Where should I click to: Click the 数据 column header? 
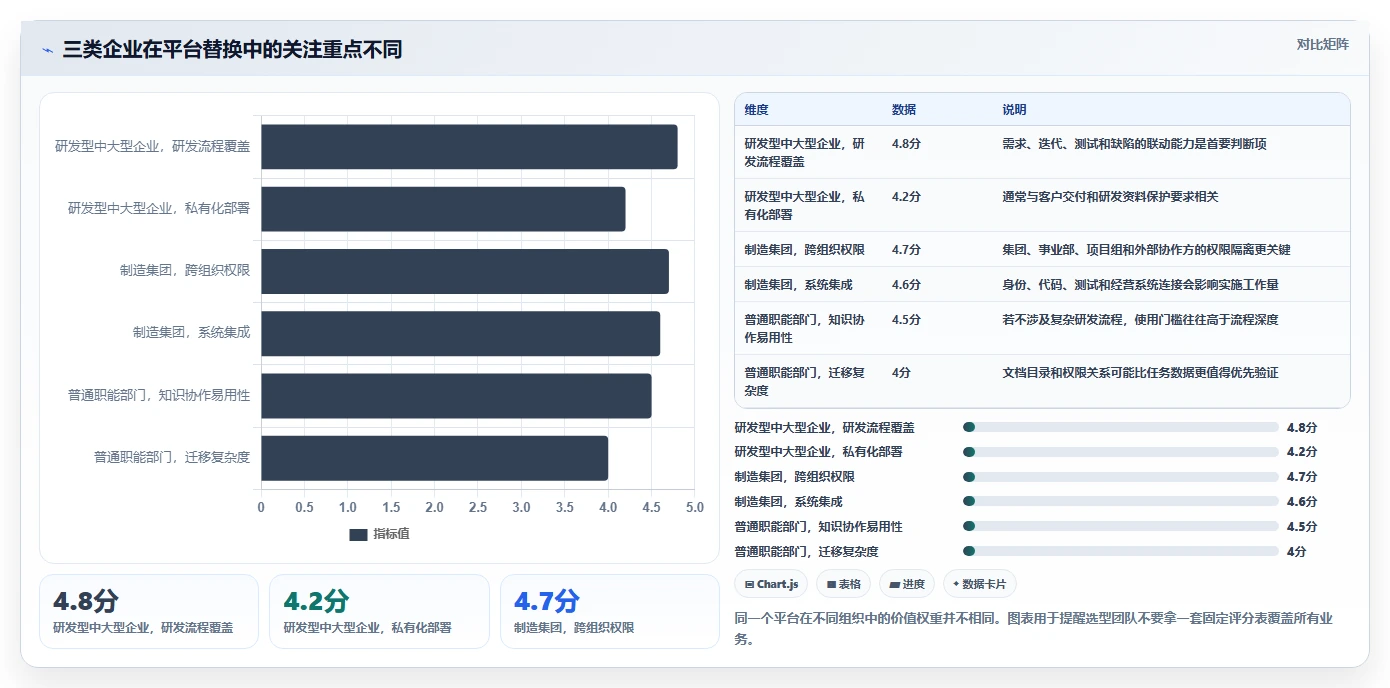pos(904,110)
